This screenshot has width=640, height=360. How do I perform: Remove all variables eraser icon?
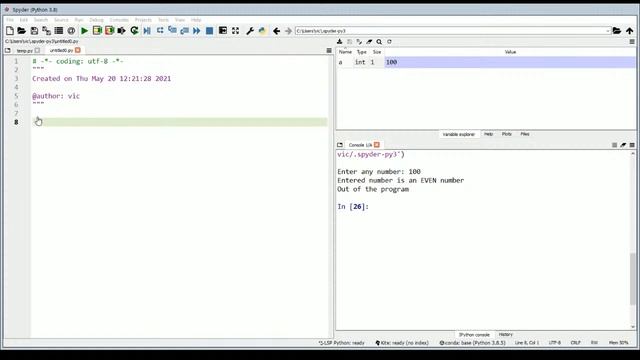coord(369,42)
